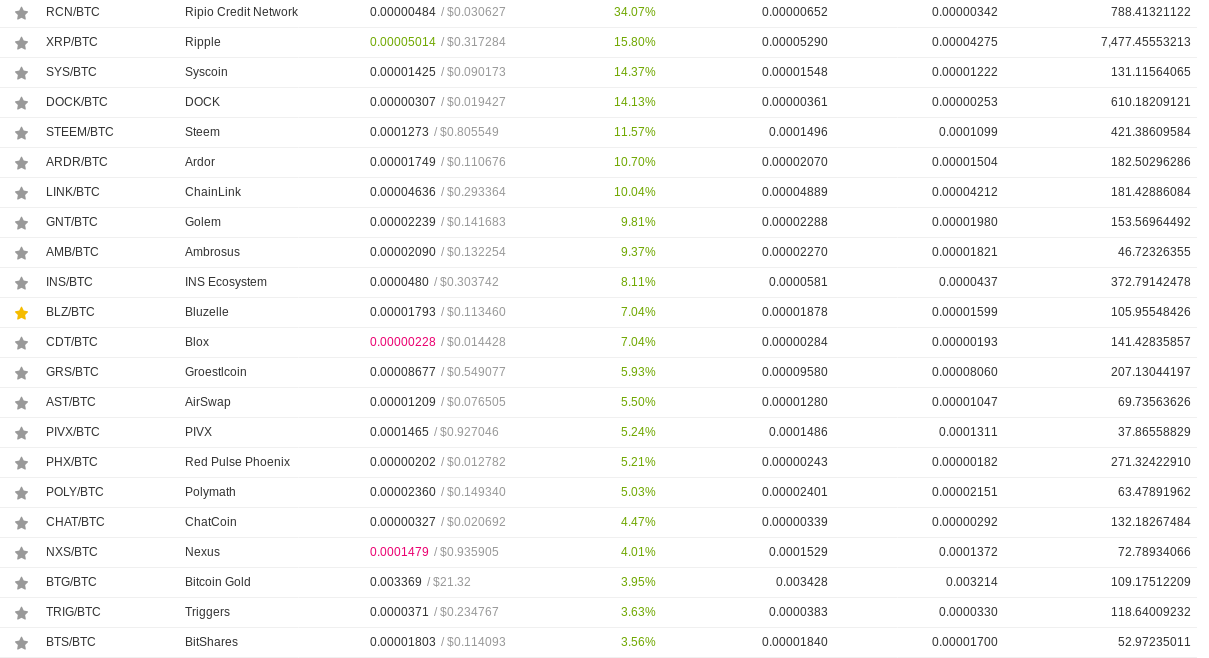The width and height of the screenshot is (1209, 658).
Task: Add ARDR/BTC to favorites
Action: tap(21, 163)
